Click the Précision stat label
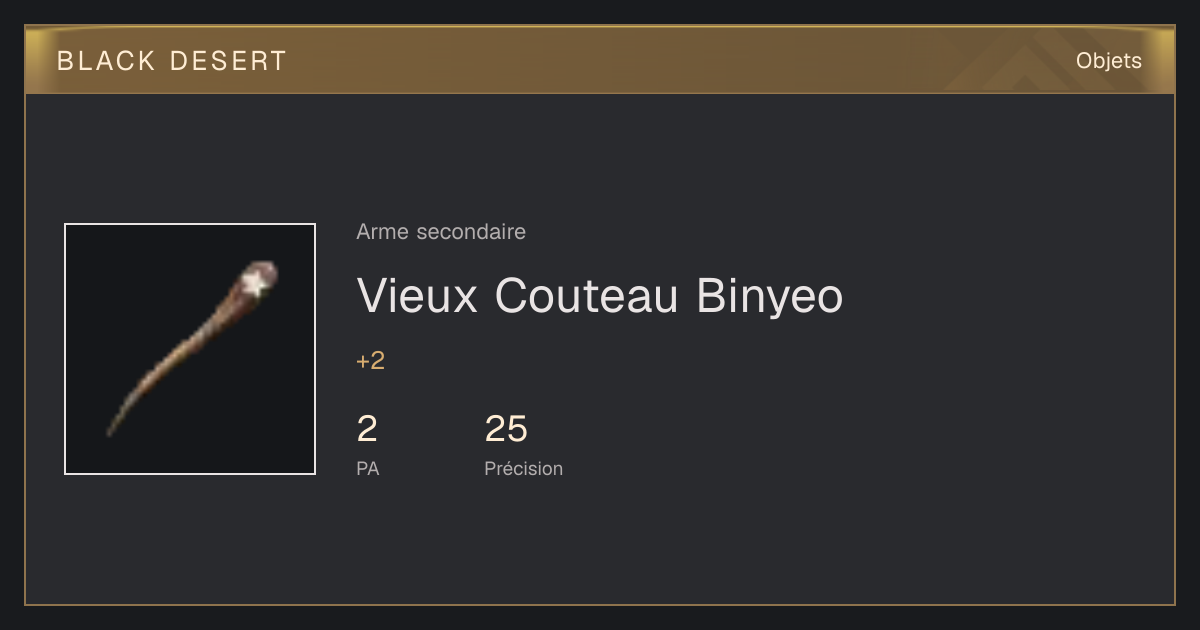 click(x=524, y=468)
